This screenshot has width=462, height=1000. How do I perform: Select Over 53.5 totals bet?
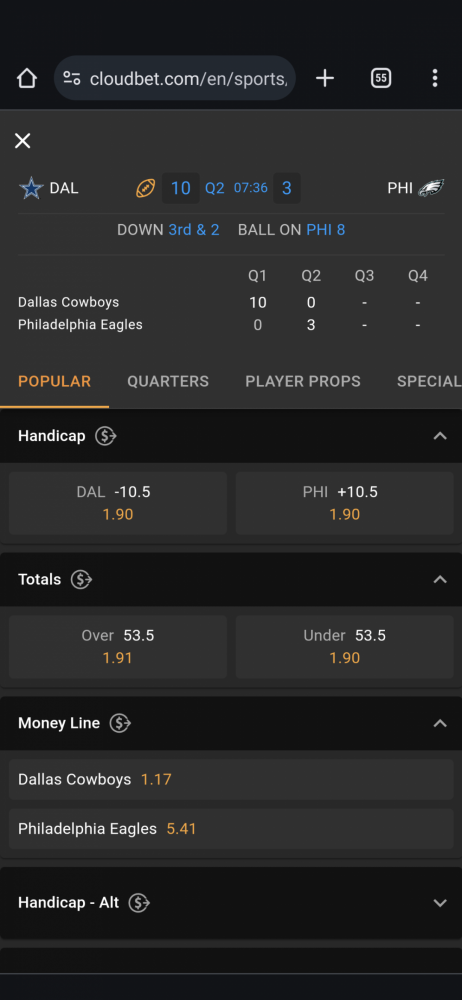[118, 647]
